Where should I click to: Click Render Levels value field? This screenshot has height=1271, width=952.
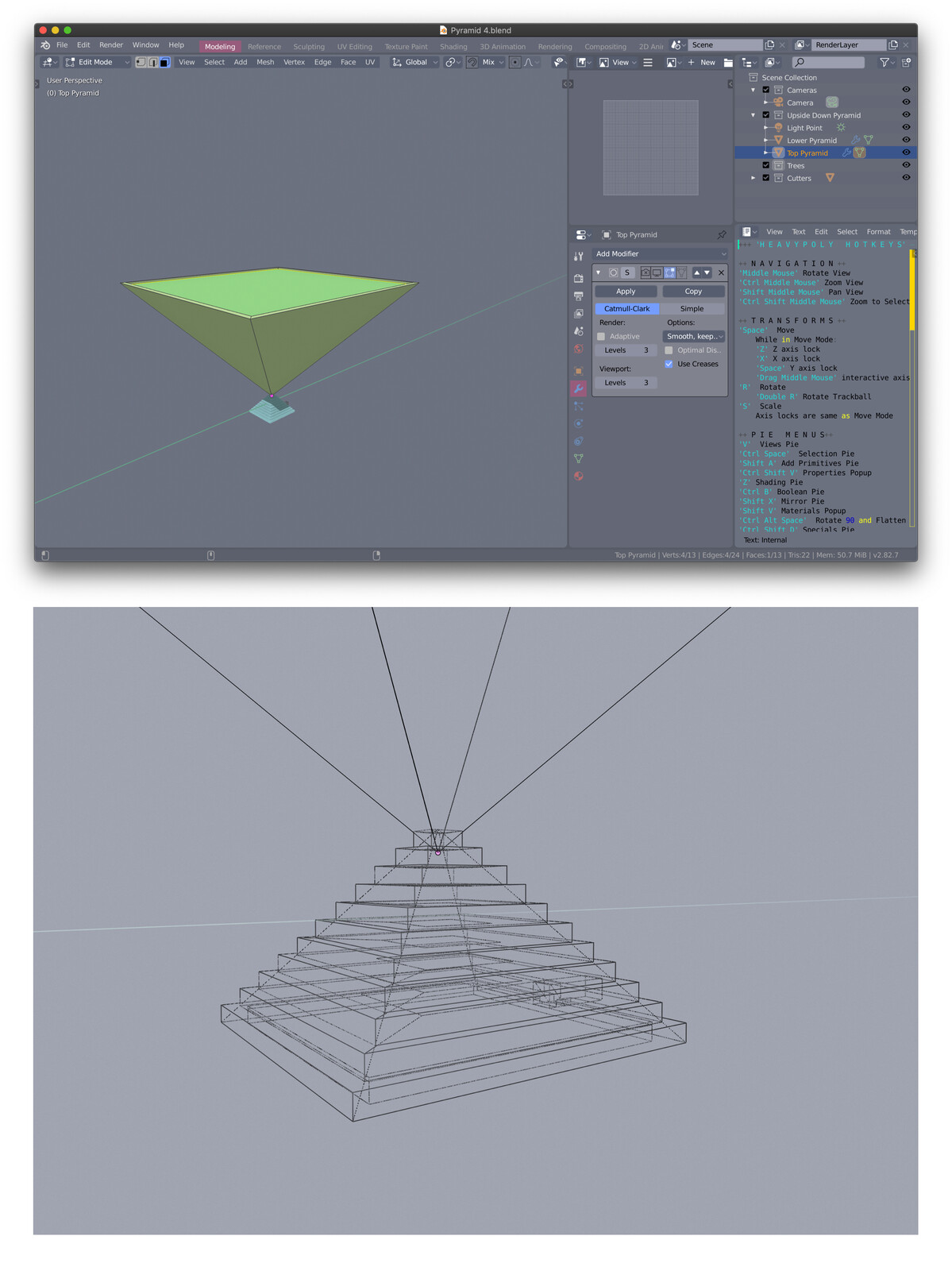point(626,350)
